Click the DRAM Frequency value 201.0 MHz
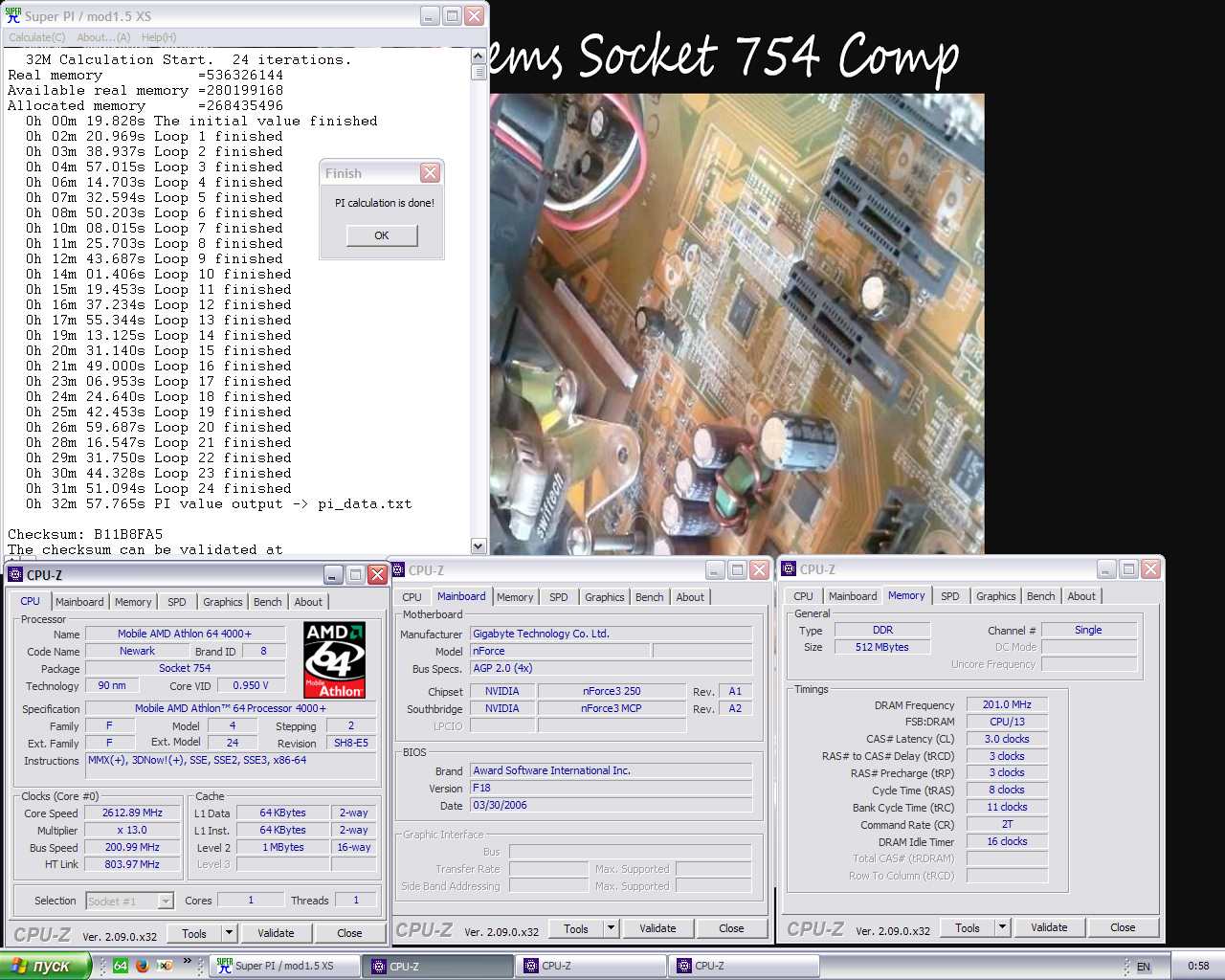 (x=1007, y=704)
